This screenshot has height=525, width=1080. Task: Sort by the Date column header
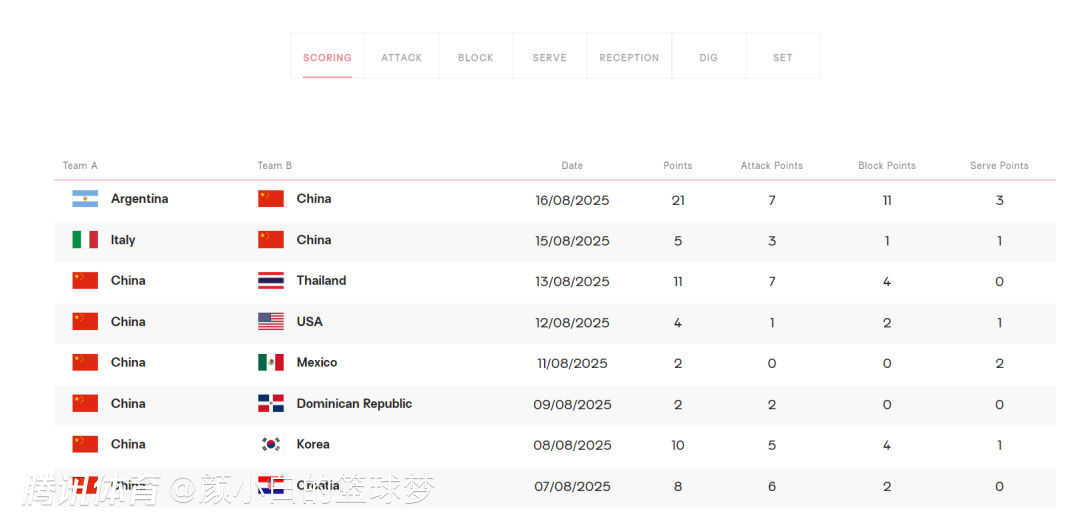coord(572,166)
